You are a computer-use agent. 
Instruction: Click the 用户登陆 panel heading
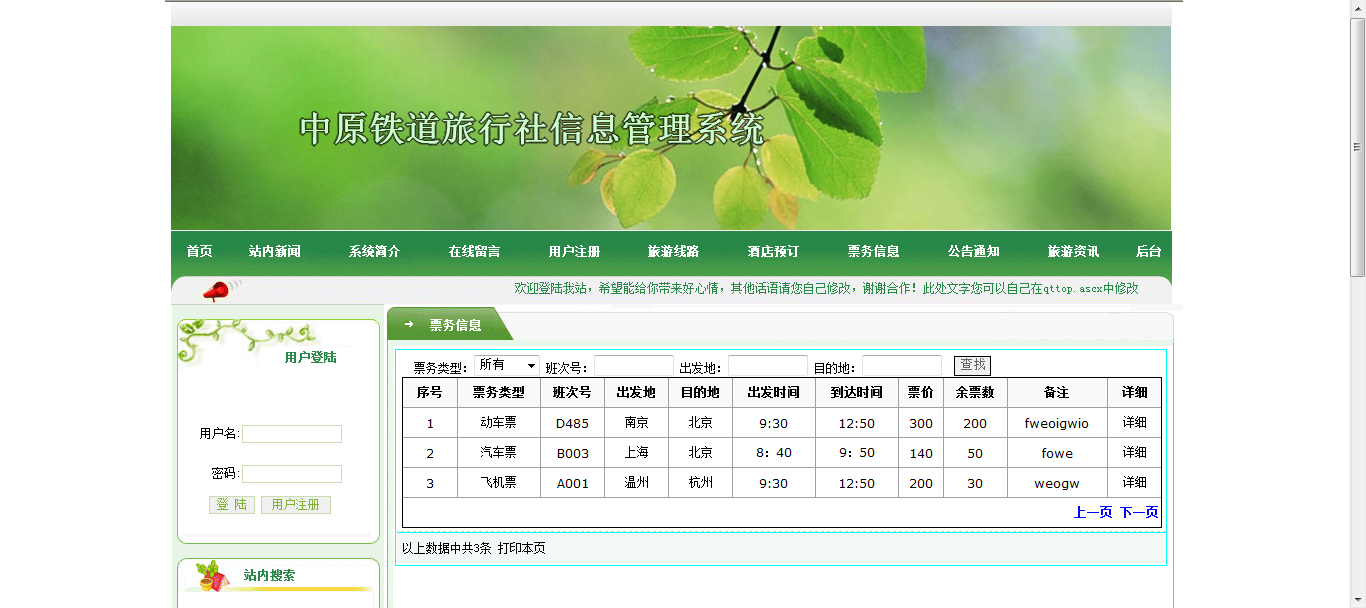tap(310, 357)
